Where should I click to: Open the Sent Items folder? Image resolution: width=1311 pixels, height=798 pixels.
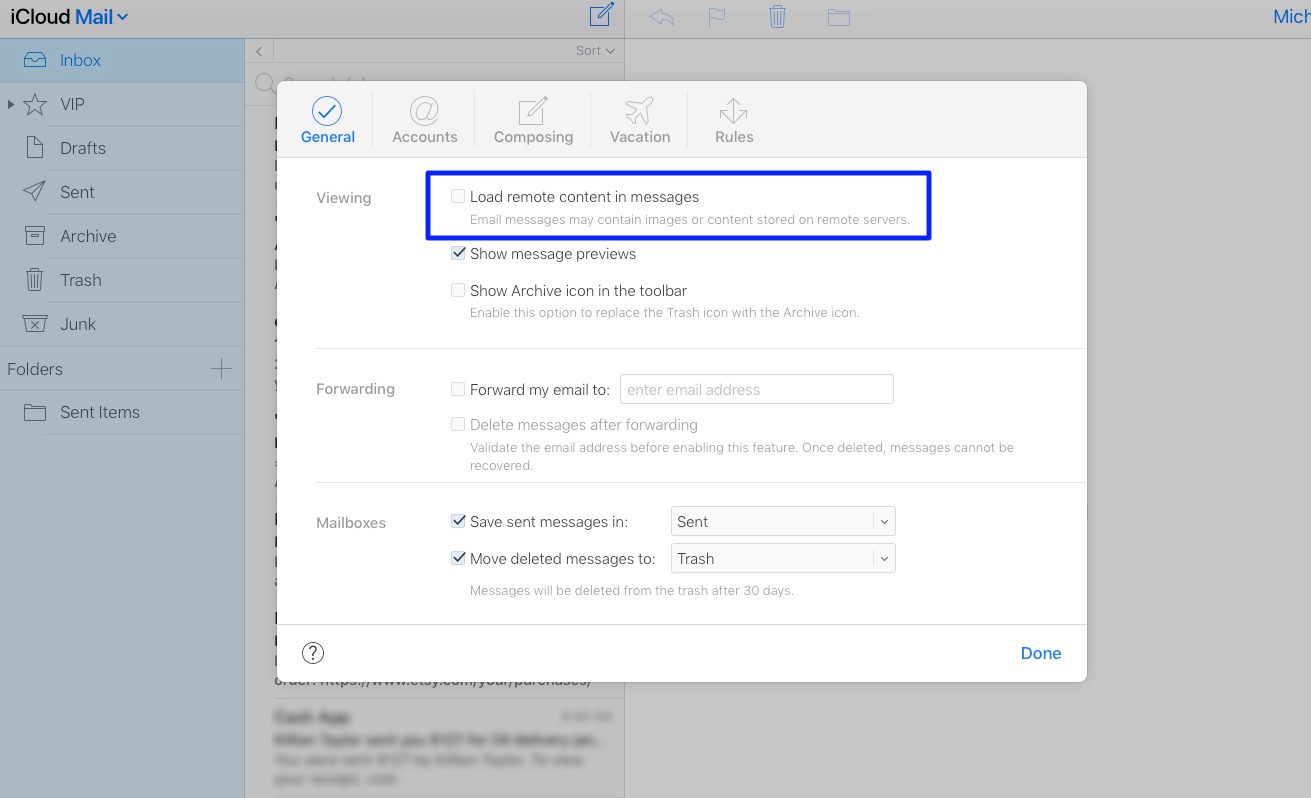pyautogui.click(x=122, y=412)
